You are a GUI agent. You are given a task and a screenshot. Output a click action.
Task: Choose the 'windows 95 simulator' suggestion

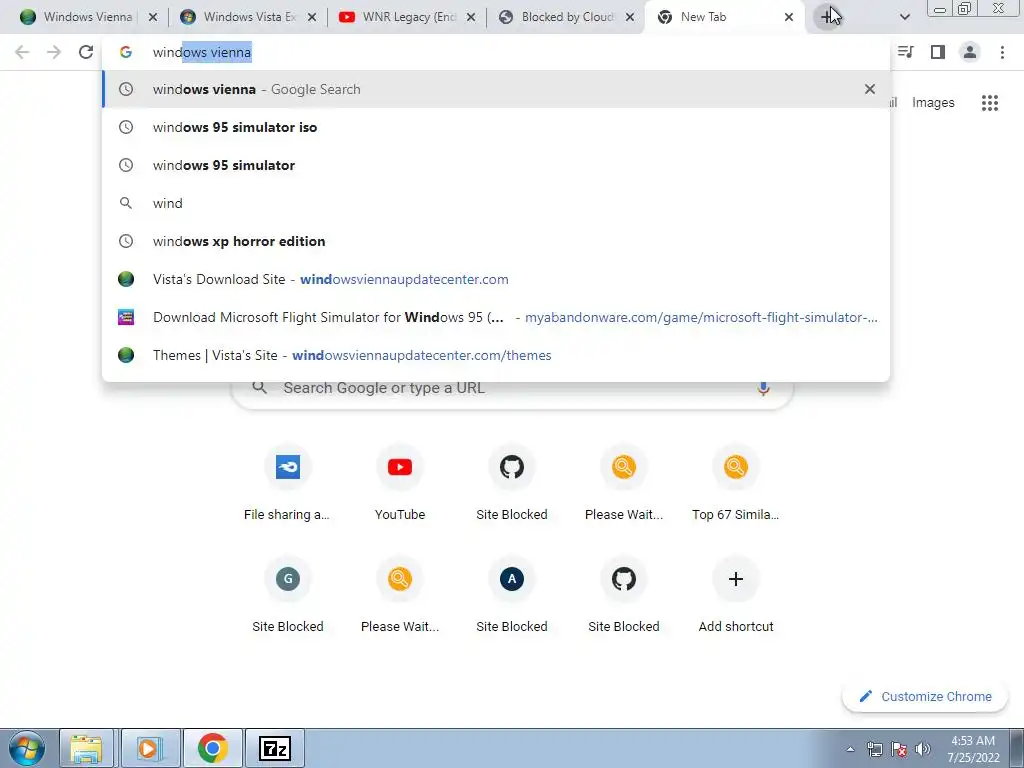pyautogui.click(x=496, y=165)
